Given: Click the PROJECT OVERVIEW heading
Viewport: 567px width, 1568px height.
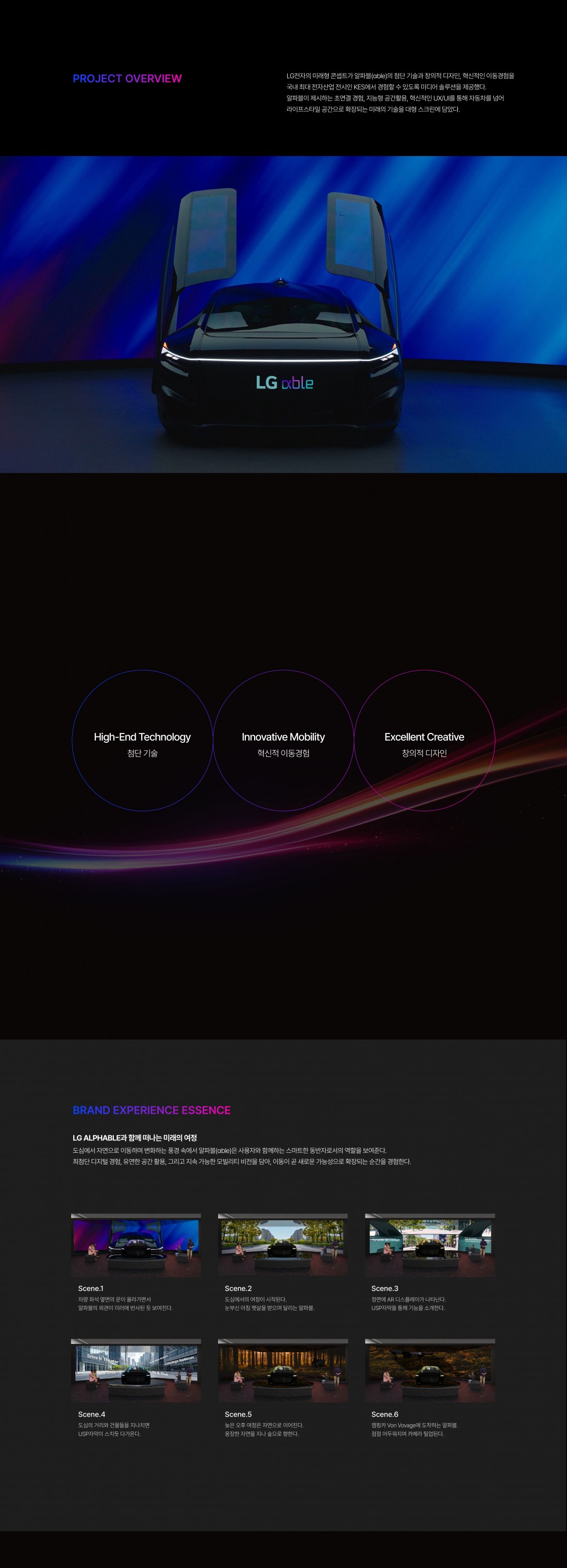Looking at the screenshot, I should tap(127, 78).
